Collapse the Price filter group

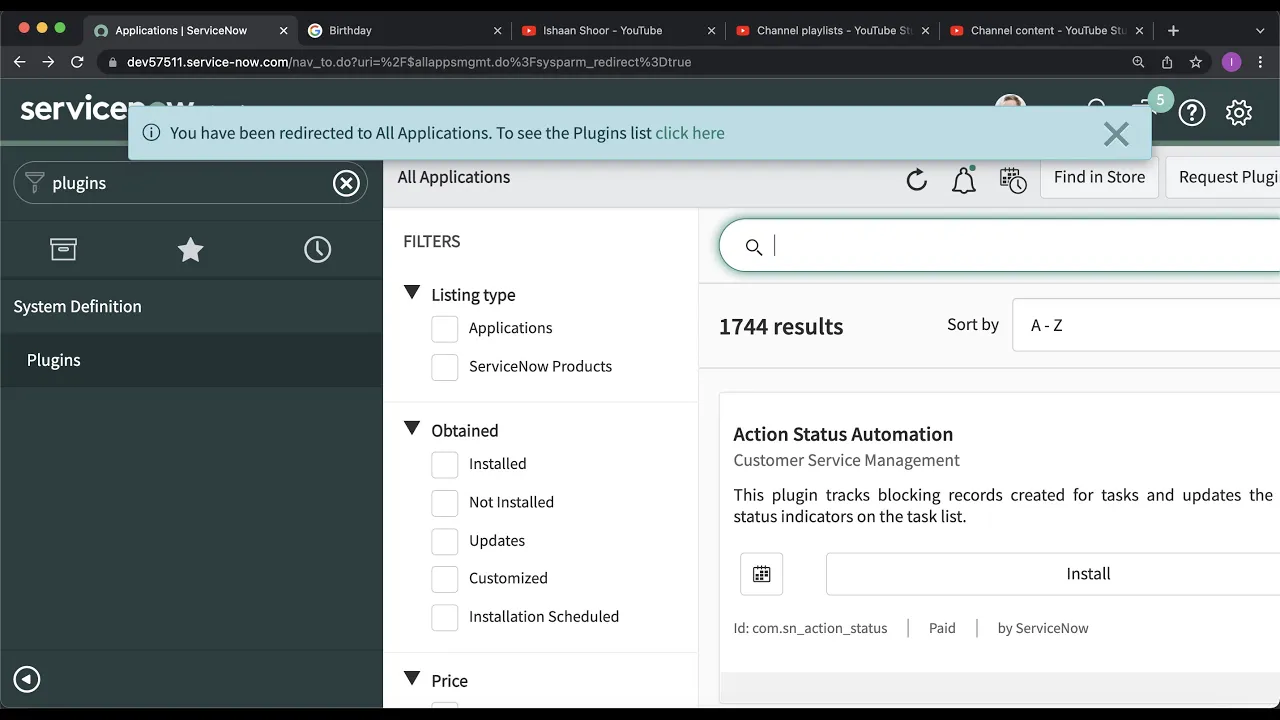pos(411,678)
